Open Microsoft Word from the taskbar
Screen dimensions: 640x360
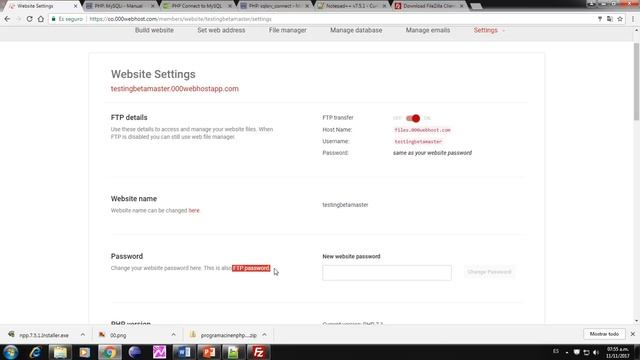click(x=184, y=352)
